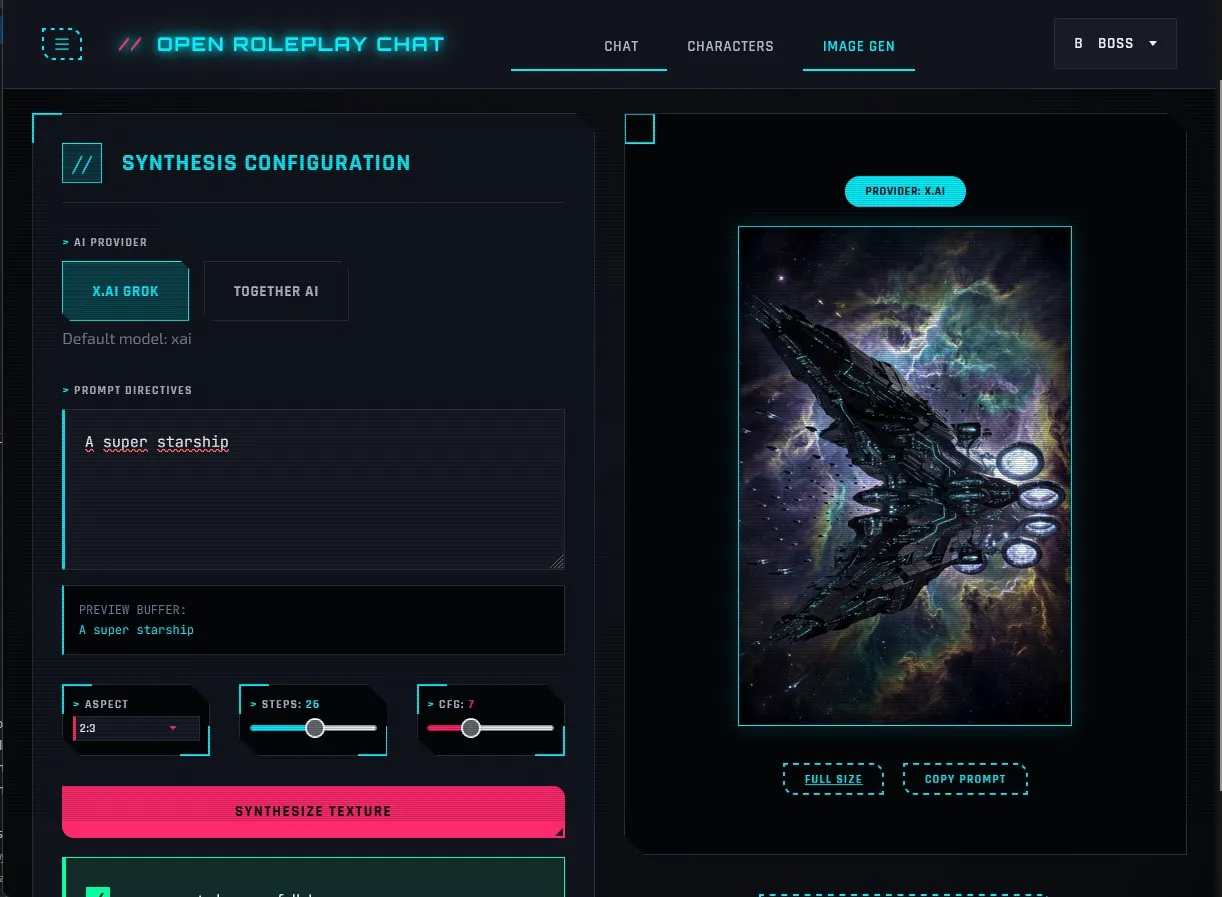Click the B avatar in user menu

(x=1078, y=44)
